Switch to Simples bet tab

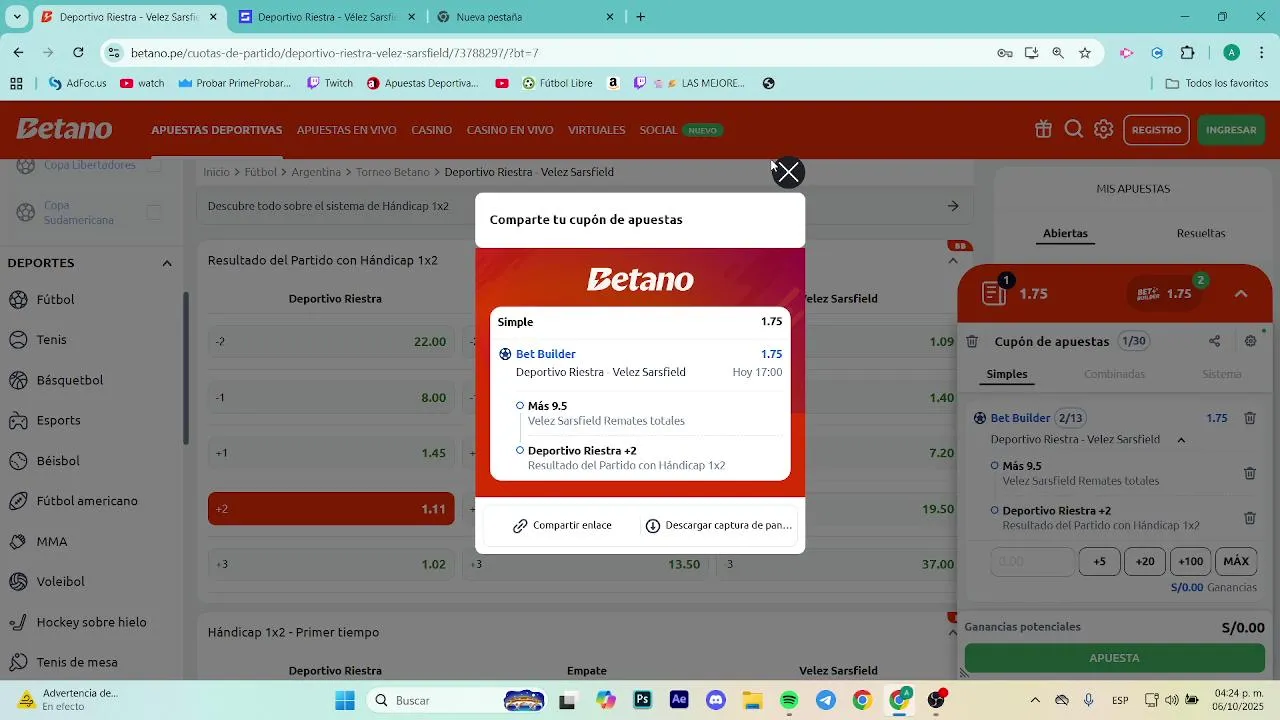point(1007,374)
